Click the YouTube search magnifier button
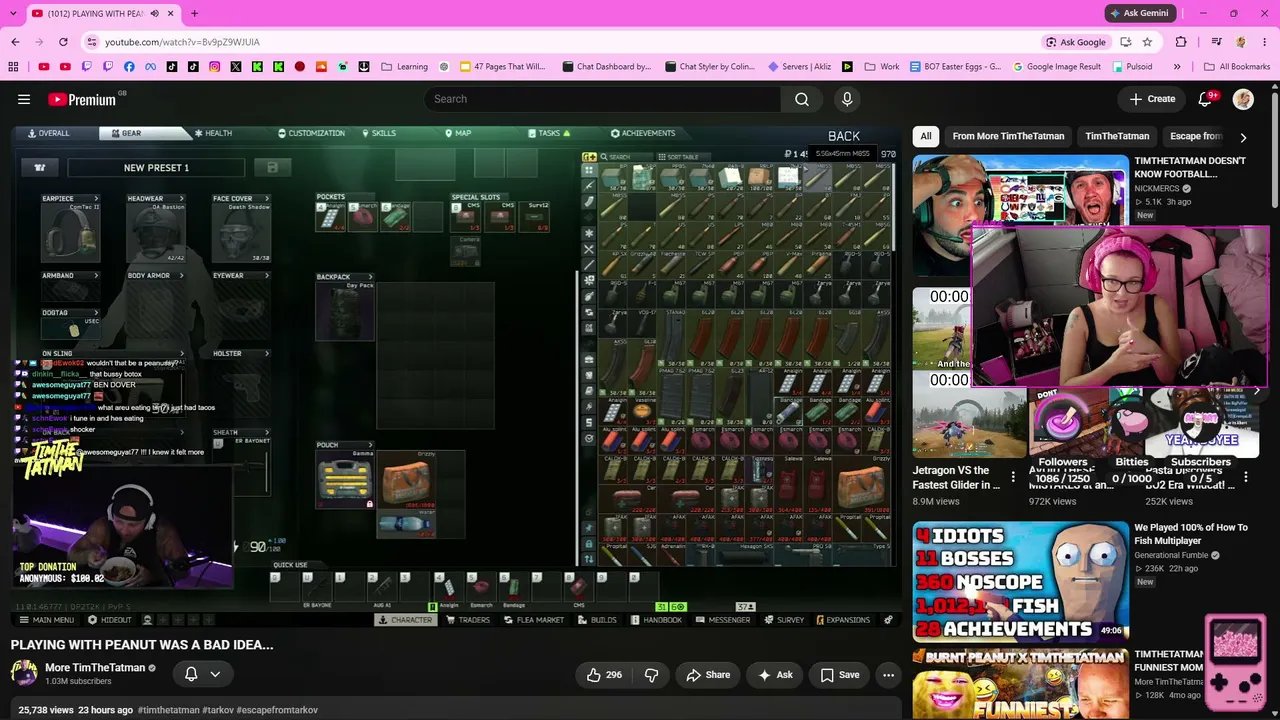1280x720 pixels. [x=801, y=99]
